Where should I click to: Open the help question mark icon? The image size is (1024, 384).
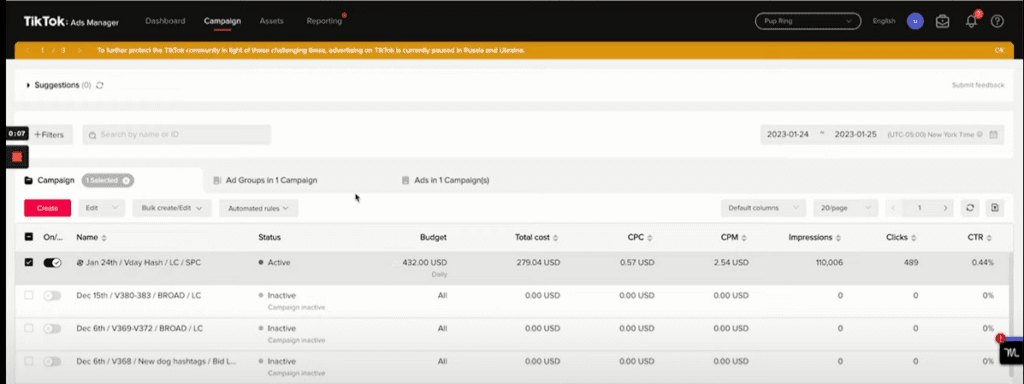tap(997, 21)
